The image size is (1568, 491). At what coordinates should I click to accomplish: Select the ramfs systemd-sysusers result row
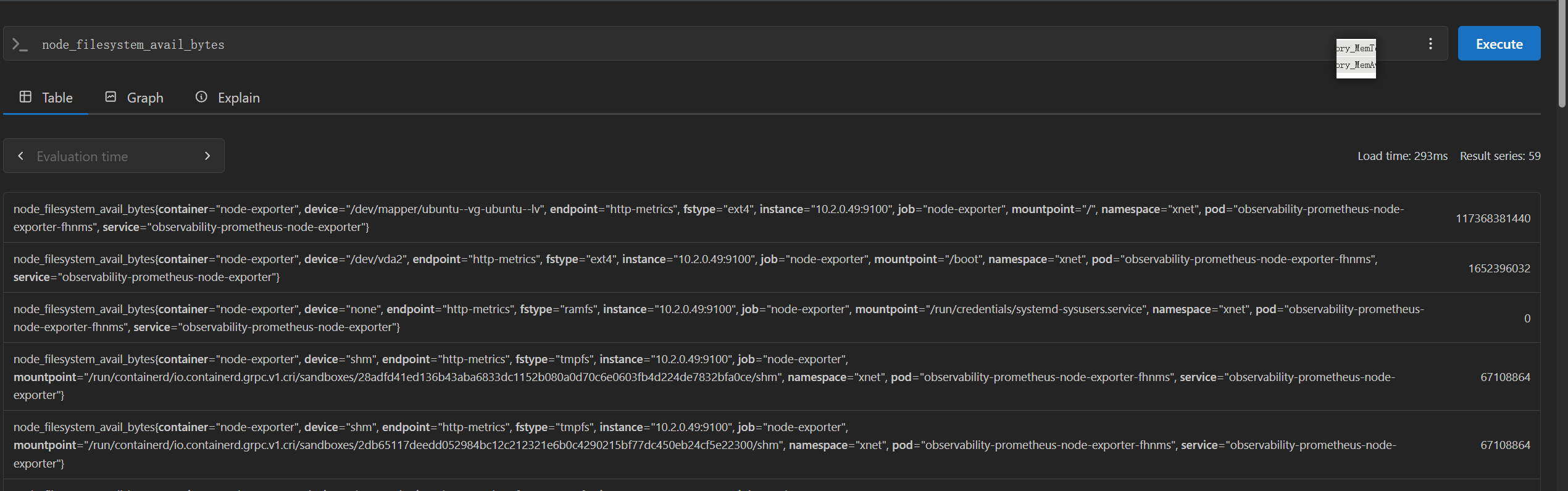tap(772, 318)
